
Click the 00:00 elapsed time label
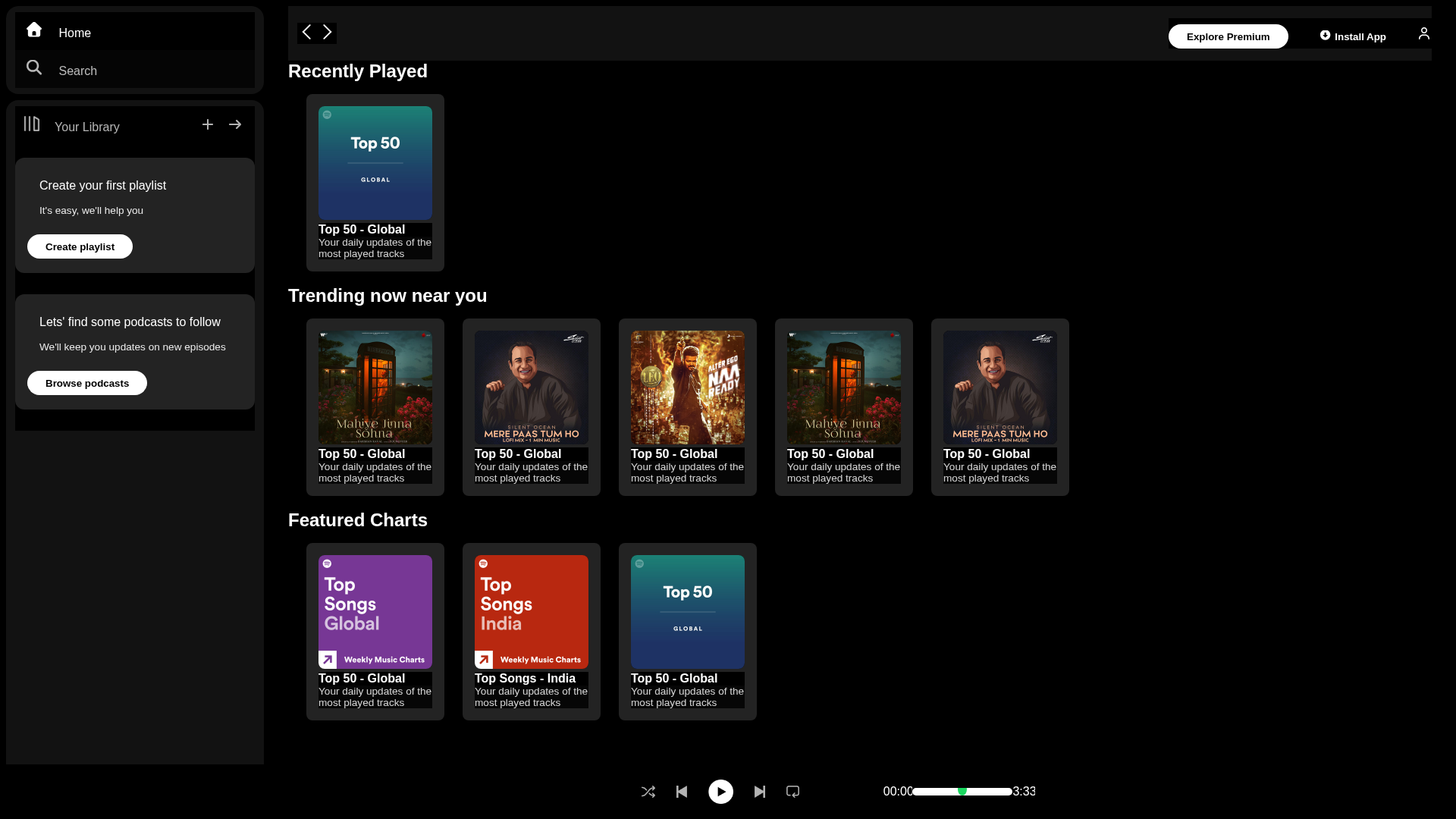point(898,792)
